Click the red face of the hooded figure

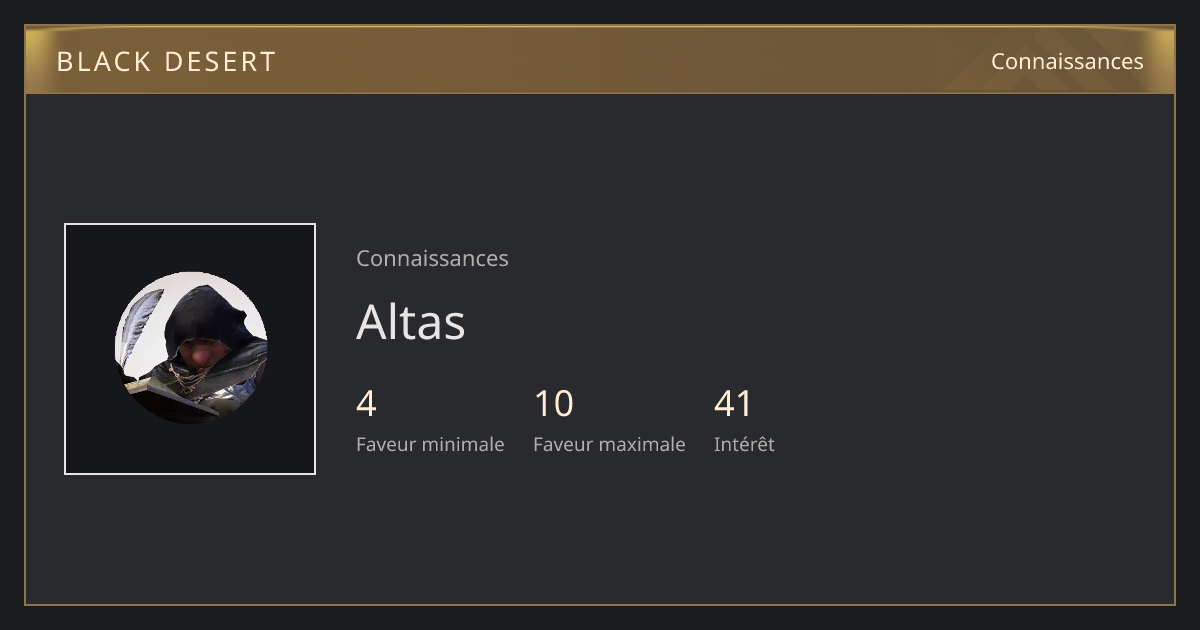tap(204, 352)
